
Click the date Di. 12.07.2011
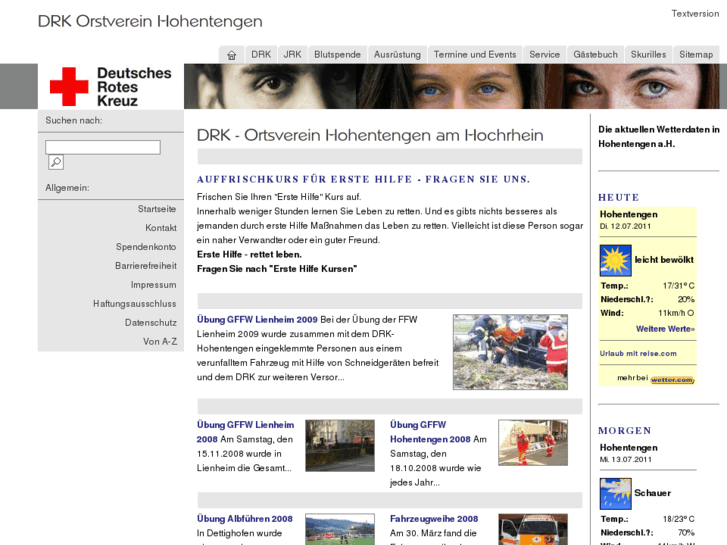pos(625,226)
